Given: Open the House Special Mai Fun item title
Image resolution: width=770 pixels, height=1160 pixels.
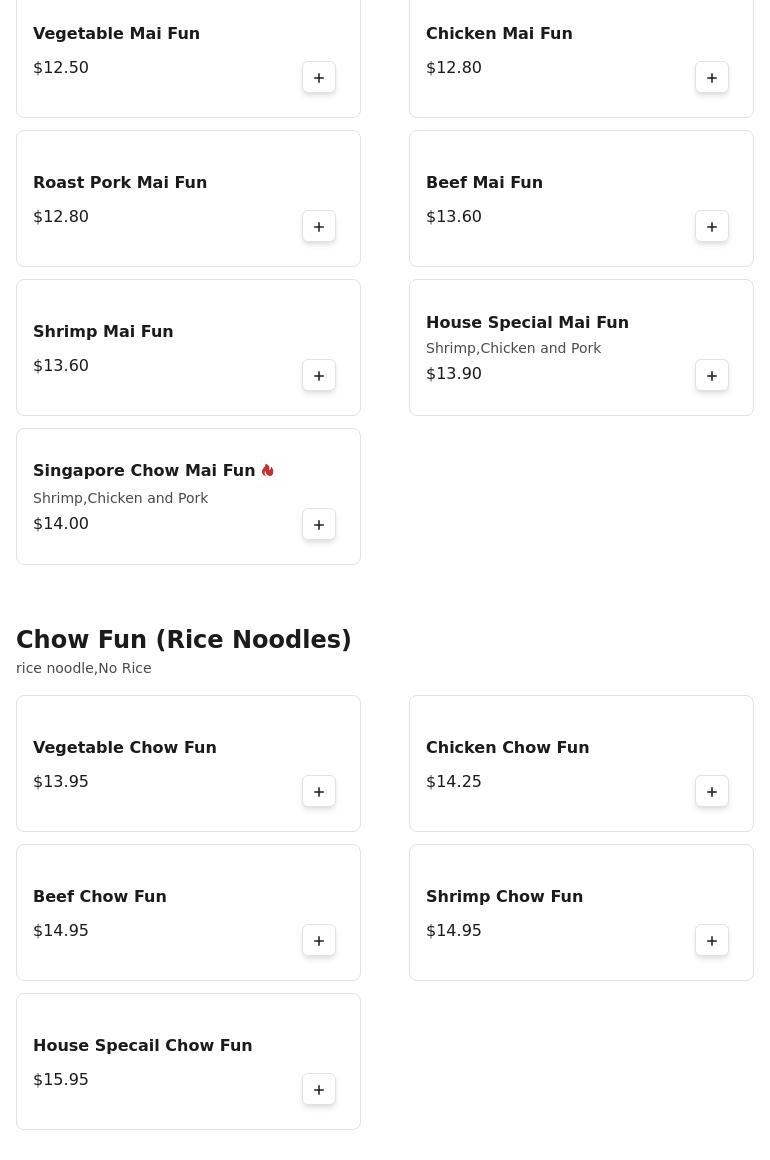Looking at the screenshot, I should click(527, 323).
